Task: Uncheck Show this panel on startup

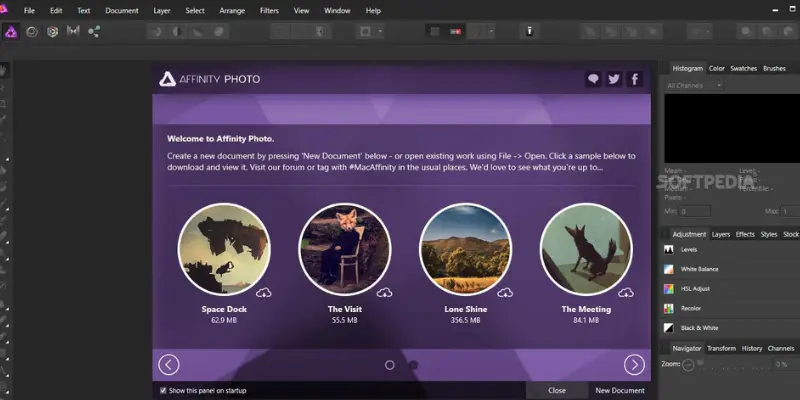Action: tap(163, 390)
